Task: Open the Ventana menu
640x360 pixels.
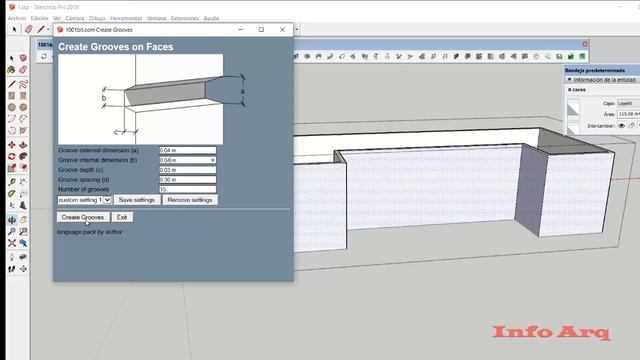Action: pos(156,18)
